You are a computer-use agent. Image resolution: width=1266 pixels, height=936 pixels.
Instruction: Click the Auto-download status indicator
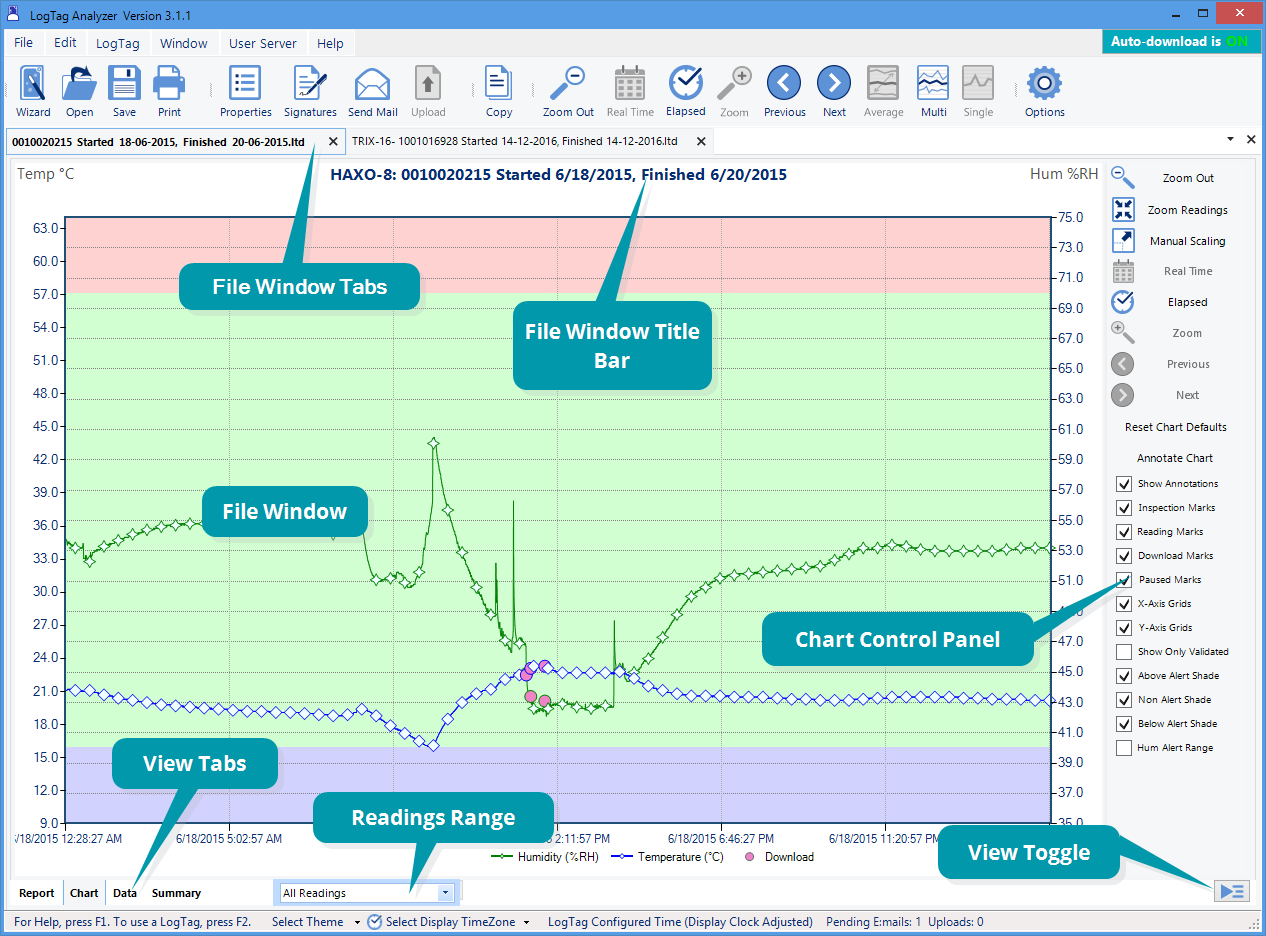(x=1180, y=42)
